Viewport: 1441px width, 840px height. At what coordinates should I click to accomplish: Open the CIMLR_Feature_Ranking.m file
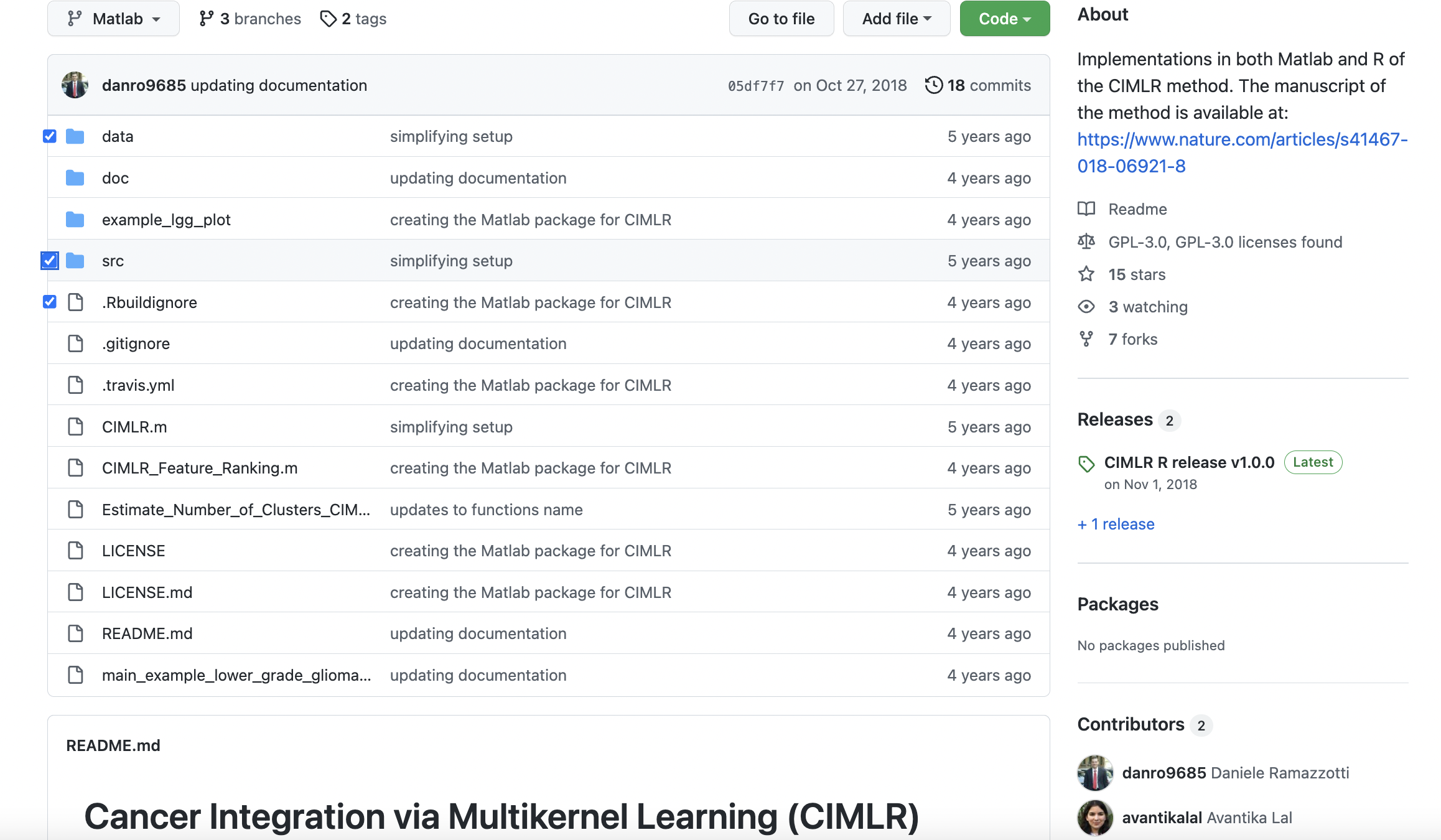click(199, 468)
